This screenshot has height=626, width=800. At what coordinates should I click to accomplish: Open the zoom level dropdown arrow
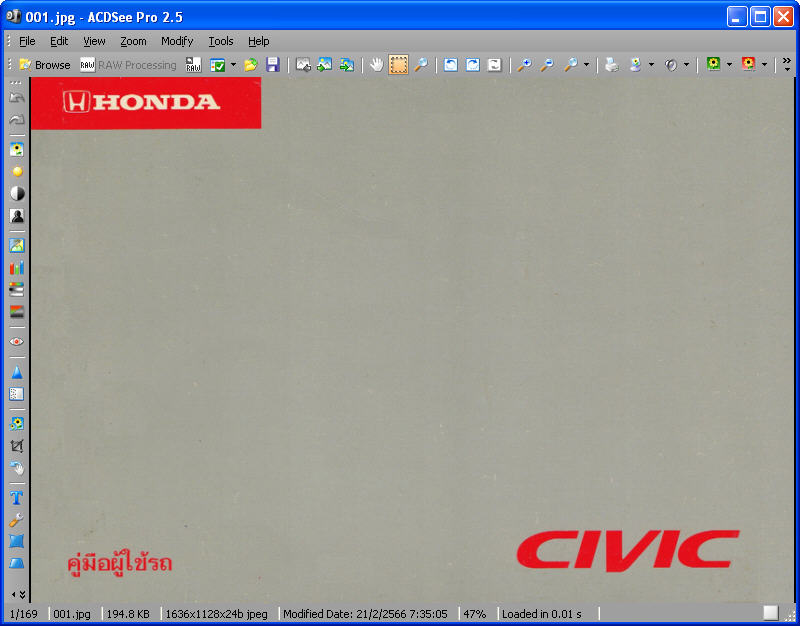(586, 65)
